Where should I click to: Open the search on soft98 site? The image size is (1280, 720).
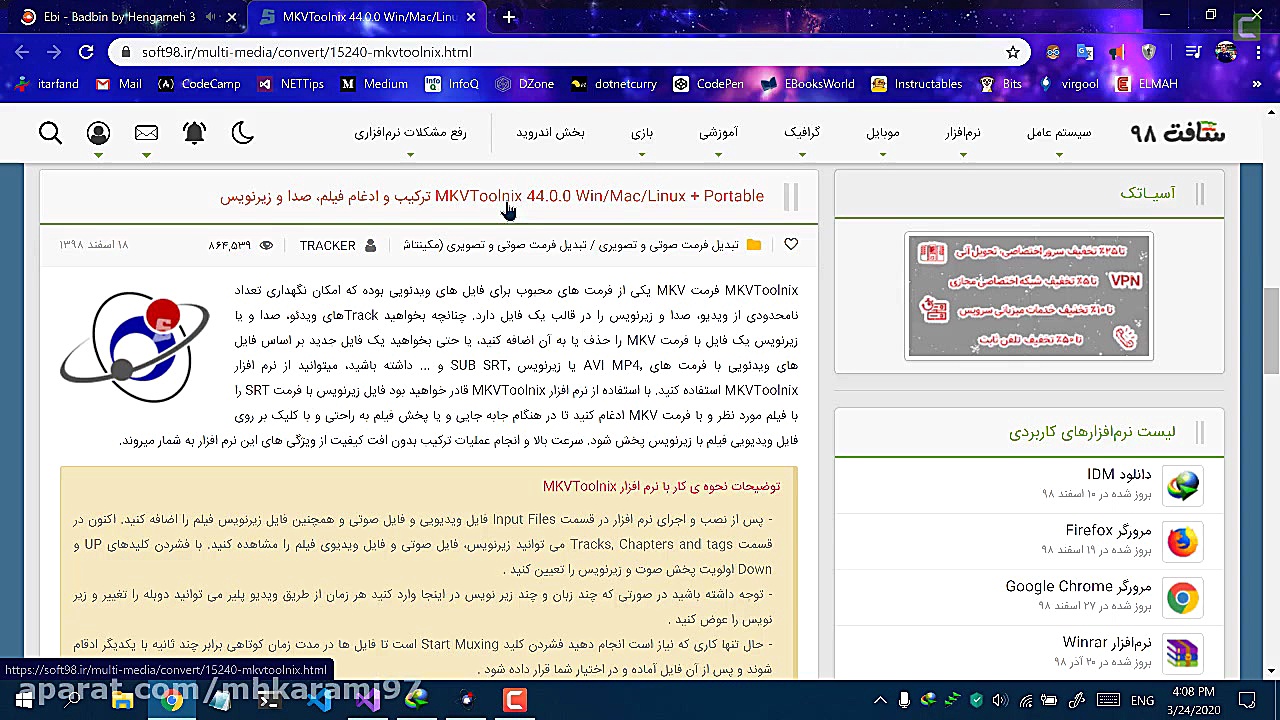point(50,132)
